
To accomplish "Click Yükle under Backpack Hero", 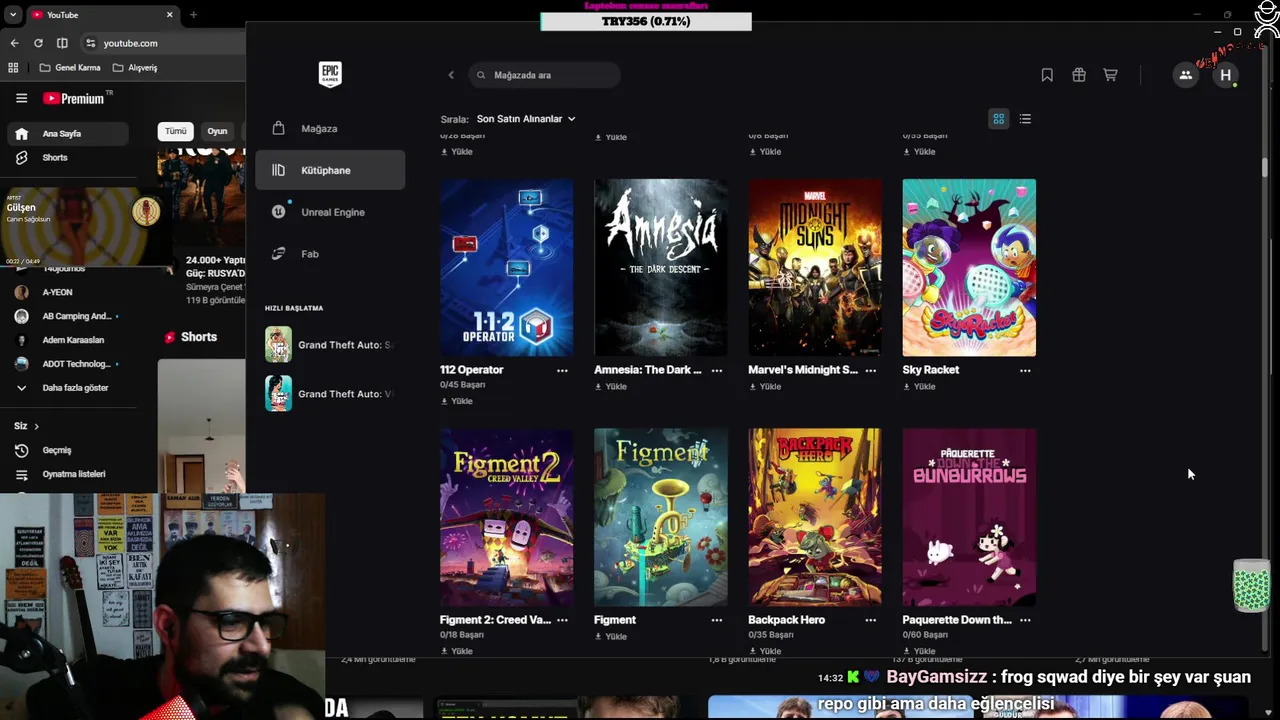I will [x=764, y=651].
